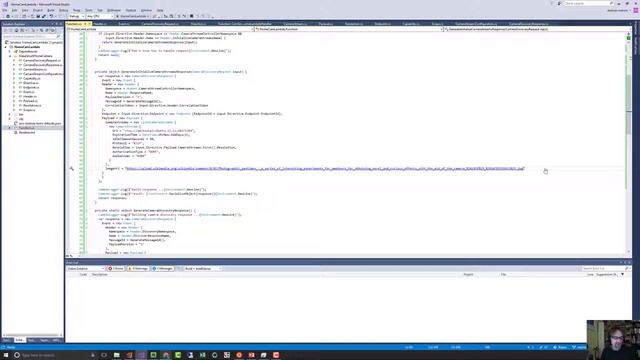Image resolution: width=640 pixels, height=360 pixels.
Task: Select CameraStream.cs in Solution Explorer
Action: pos(35,69)
